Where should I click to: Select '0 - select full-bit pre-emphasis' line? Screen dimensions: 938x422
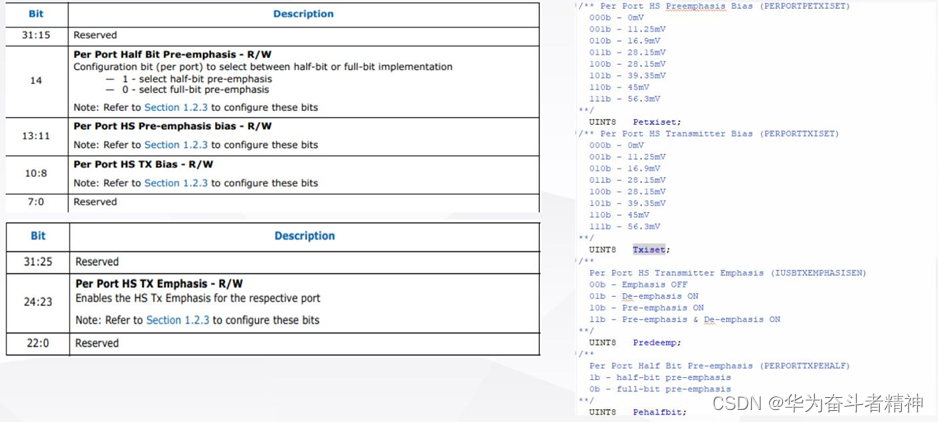(196, 90)
